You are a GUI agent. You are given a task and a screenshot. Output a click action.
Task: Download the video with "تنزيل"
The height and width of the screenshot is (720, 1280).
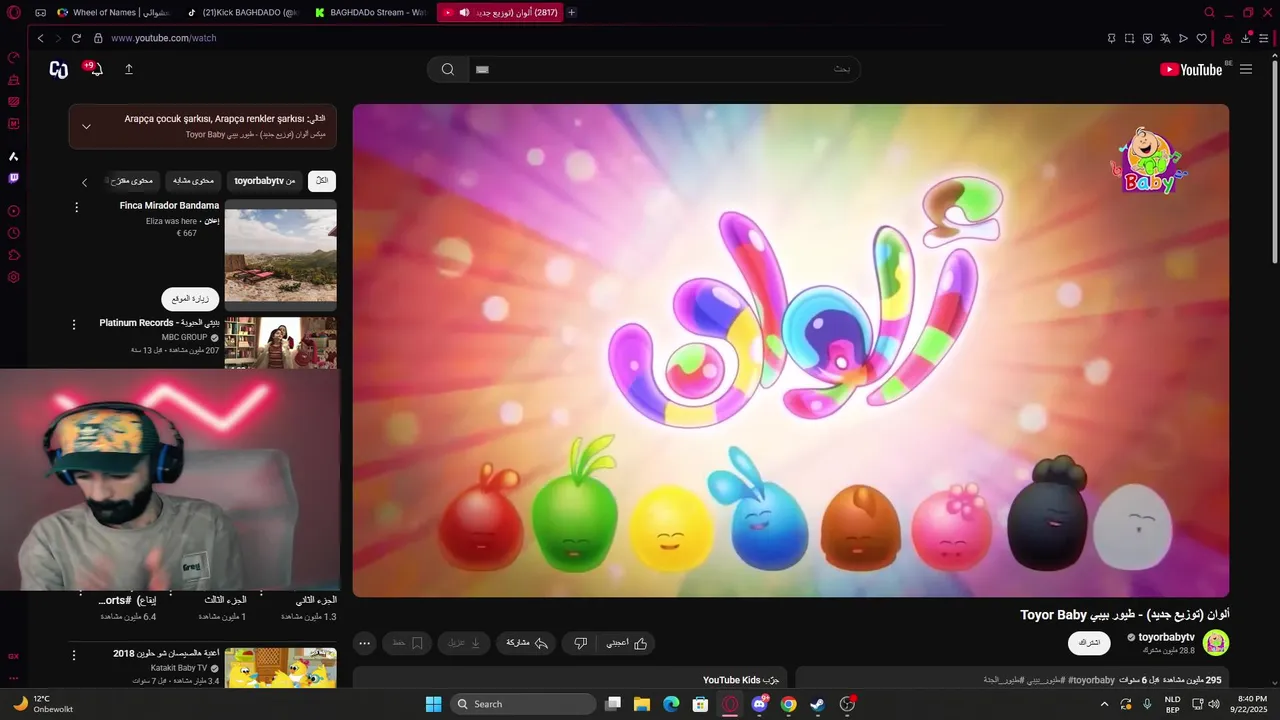click(x=465, y=643)
